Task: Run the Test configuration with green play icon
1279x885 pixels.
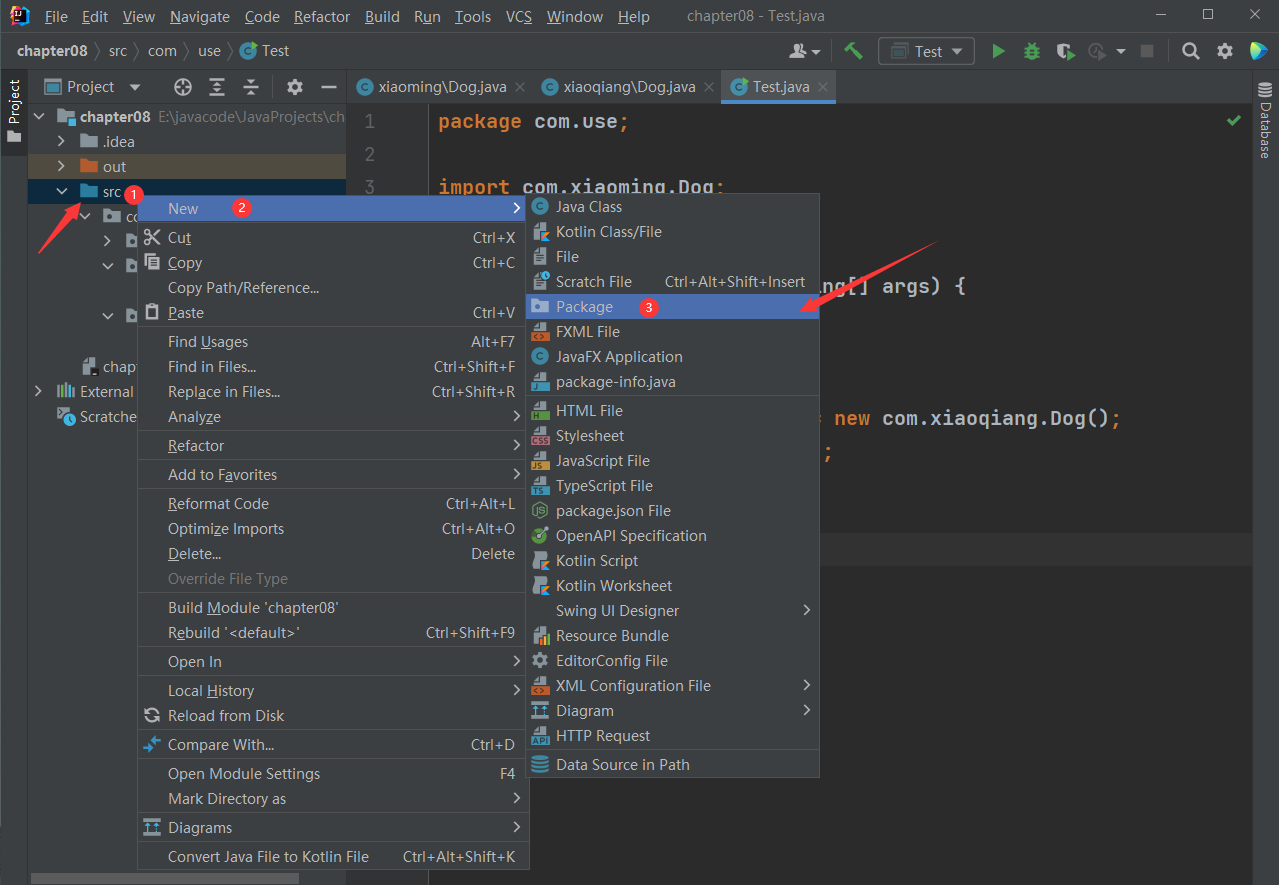Action: tap(998, 51)
